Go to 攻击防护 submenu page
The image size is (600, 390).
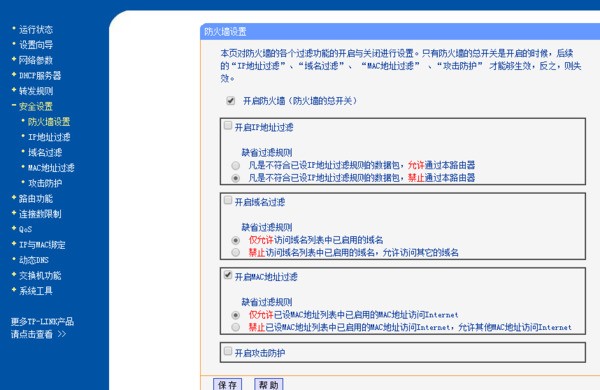tap(45, 183)
